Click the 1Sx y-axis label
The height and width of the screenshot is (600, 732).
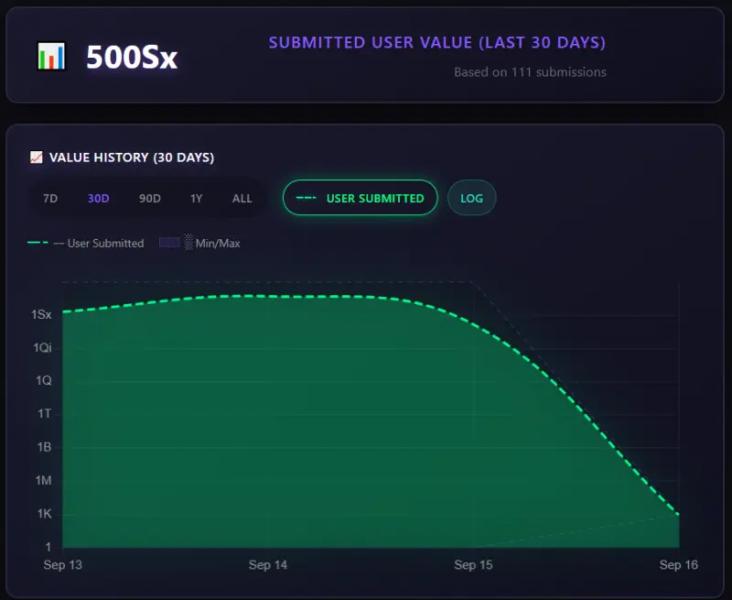41,315
